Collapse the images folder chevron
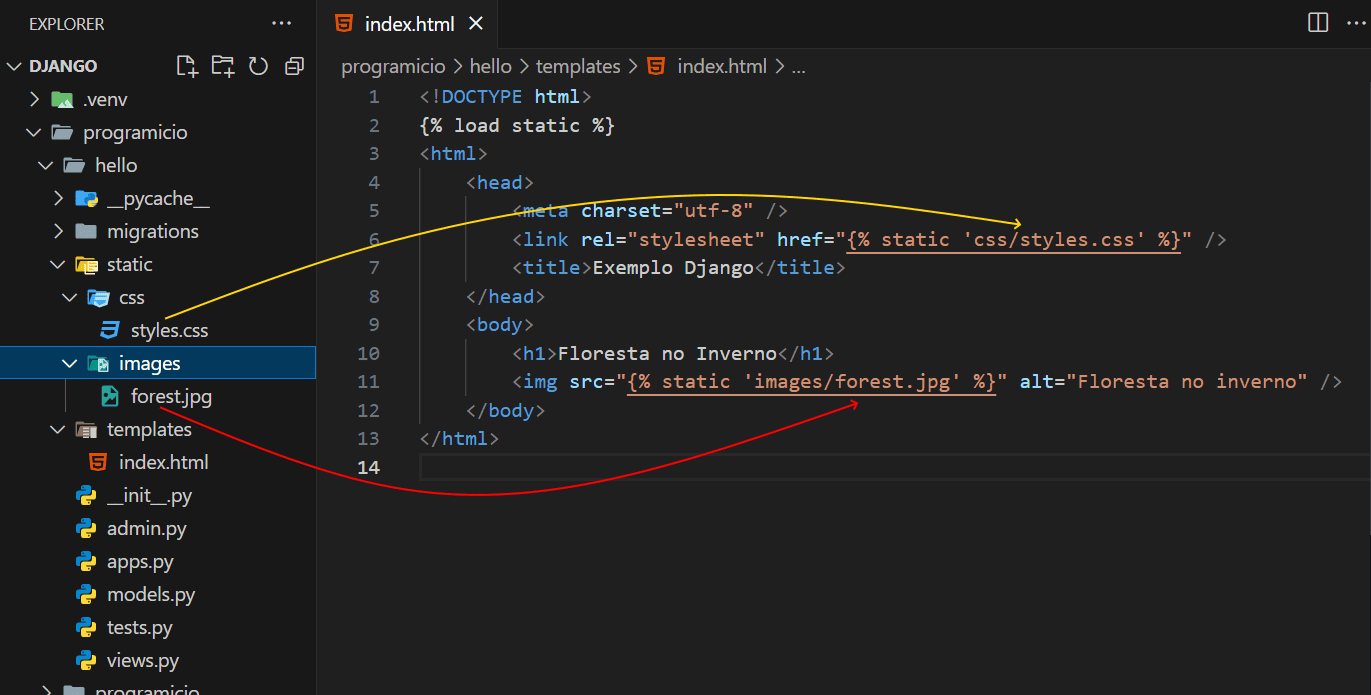 pyautogui.click(x=70, y=363)
